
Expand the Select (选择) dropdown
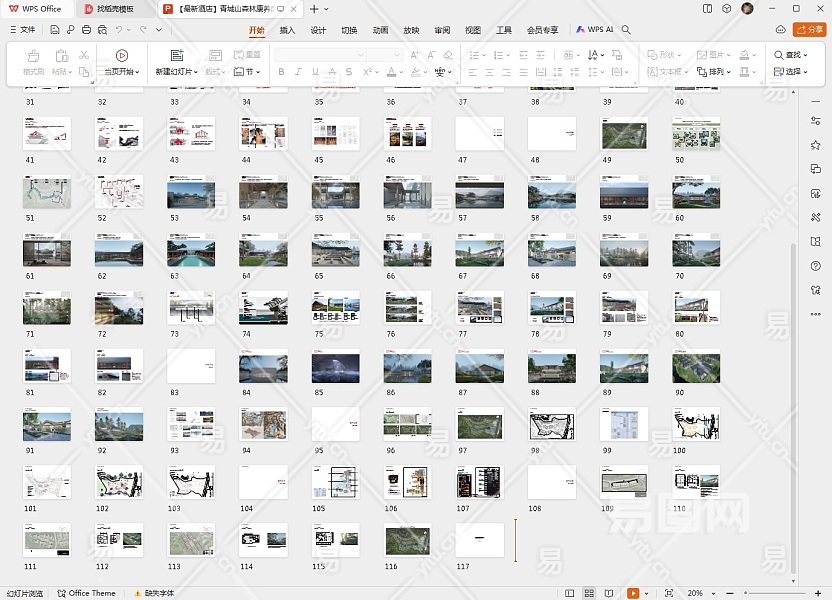(792, 72)
